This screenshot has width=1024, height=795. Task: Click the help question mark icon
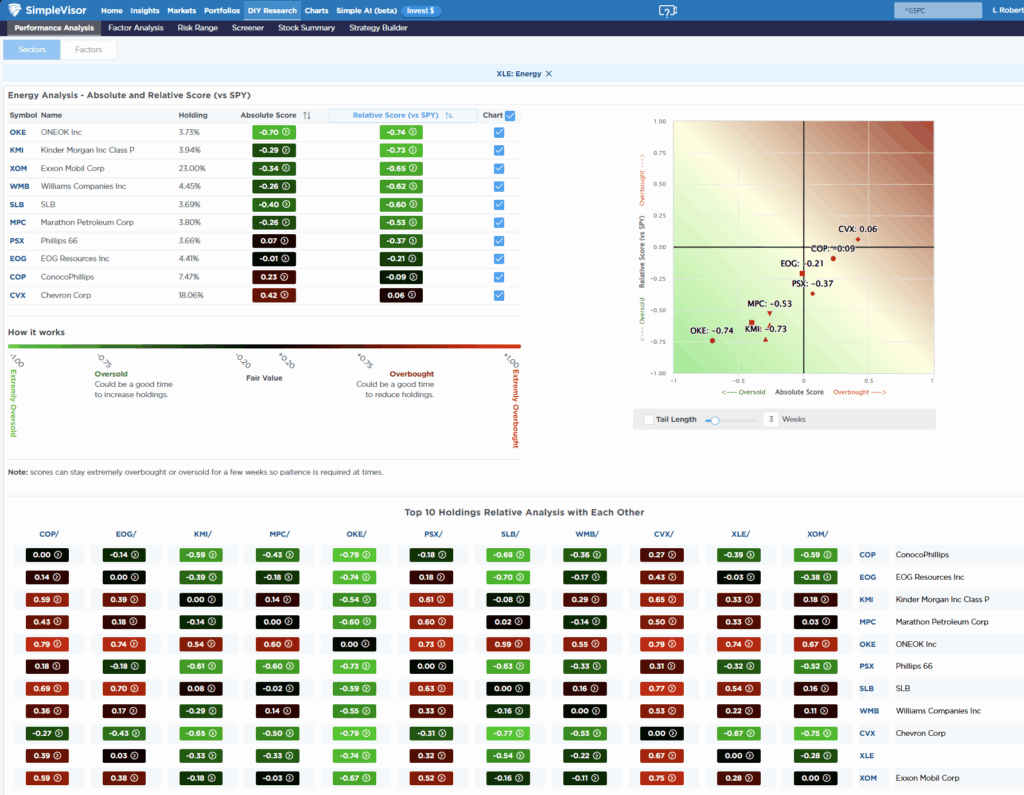point(668,11)
